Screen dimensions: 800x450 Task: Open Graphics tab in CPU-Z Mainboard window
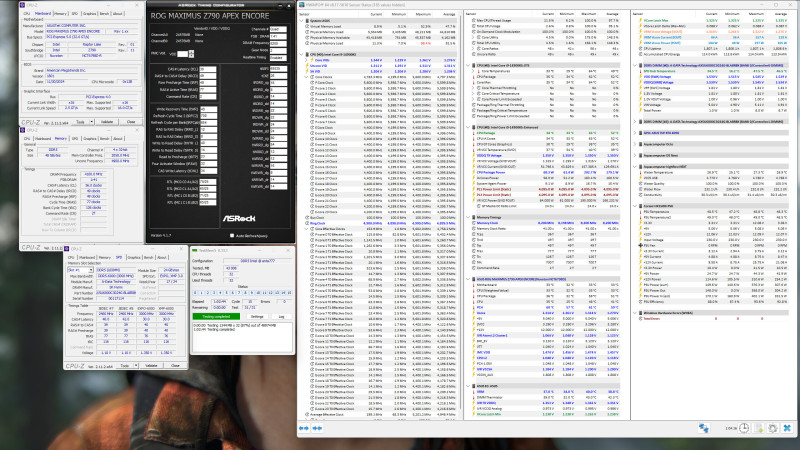89,13
